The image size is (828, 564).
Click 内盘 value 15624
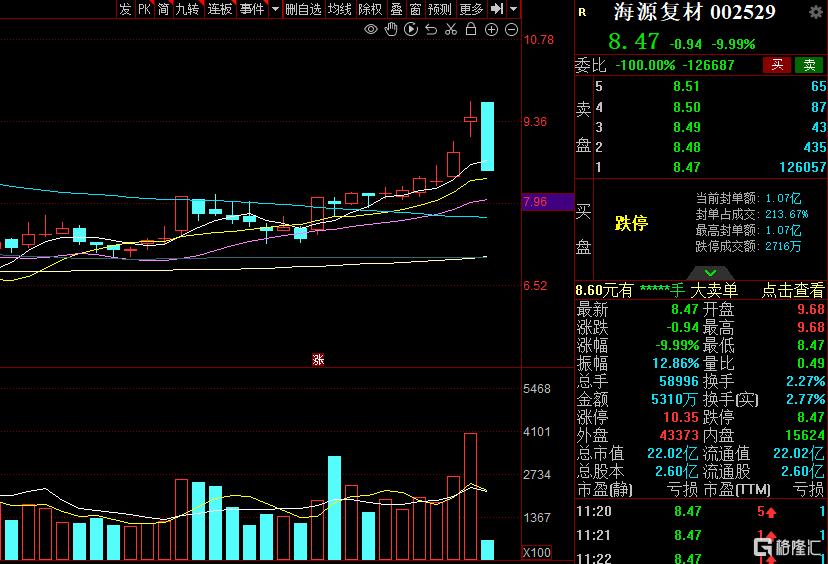pyautogui.click(x=805, y=435)
